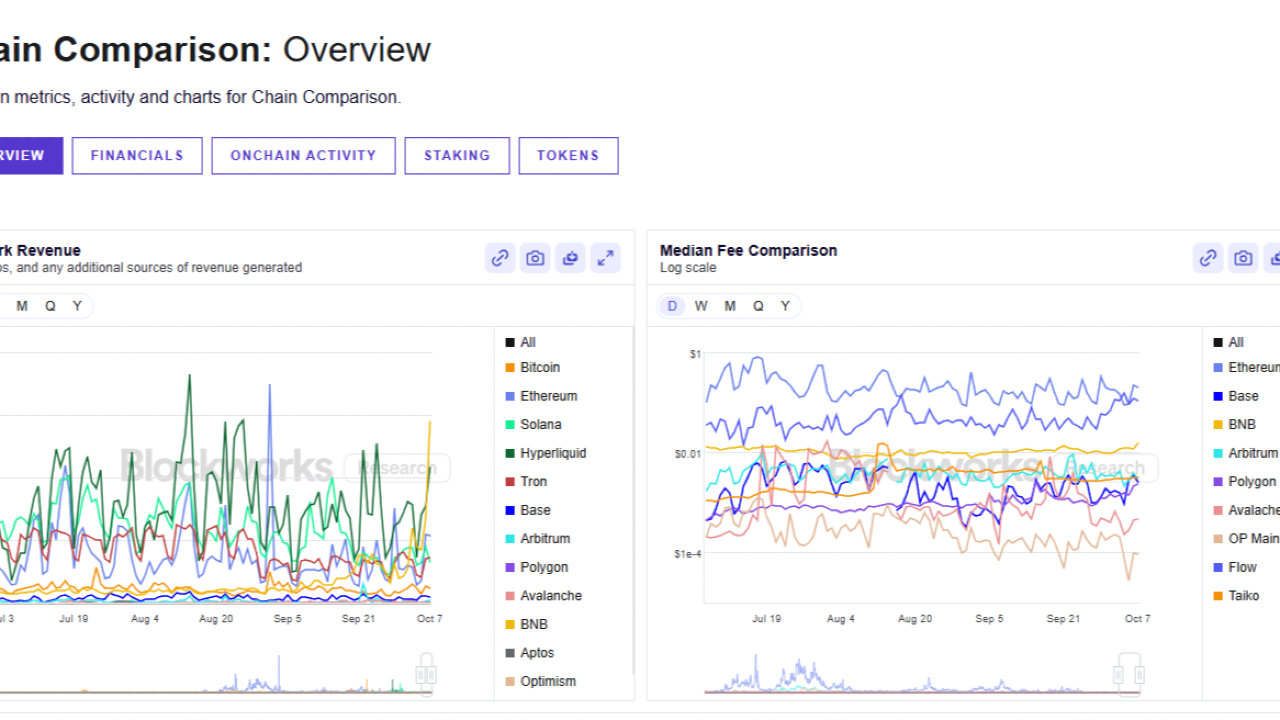This screenshot has height=720, width=1280.
Task: Click the lock icon on revenue chart minimap
Action: (x=426, y=674)
